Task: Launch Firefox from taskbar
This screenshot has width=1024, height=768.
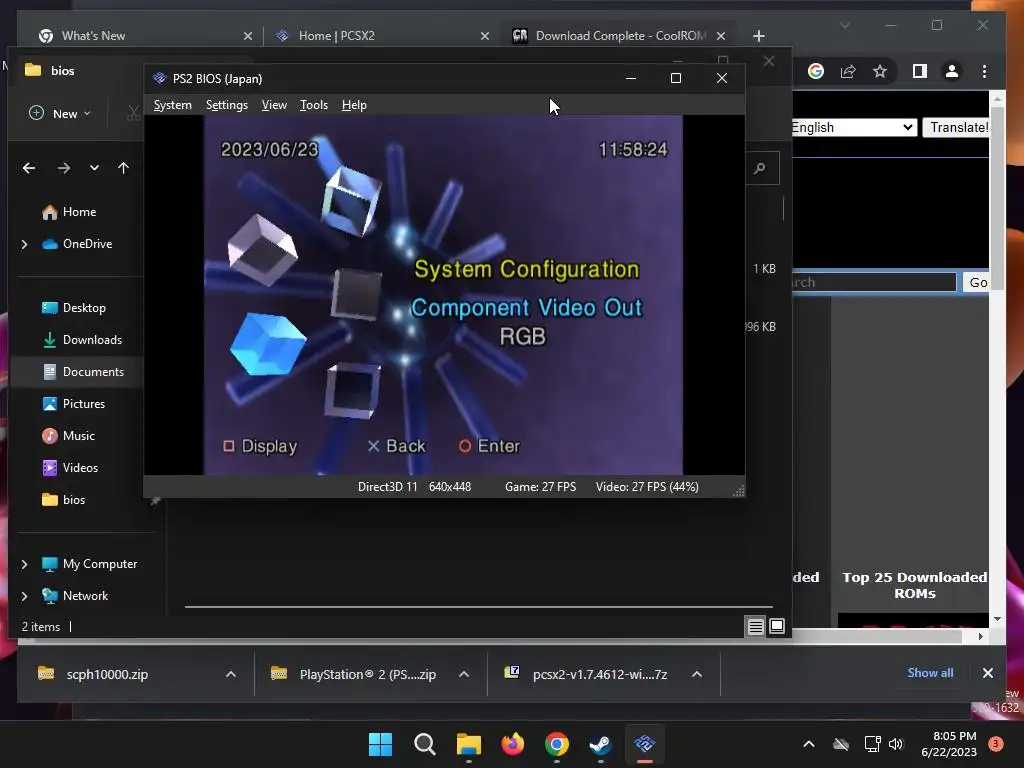Action: pyautogui.click(x=513, y=744)
